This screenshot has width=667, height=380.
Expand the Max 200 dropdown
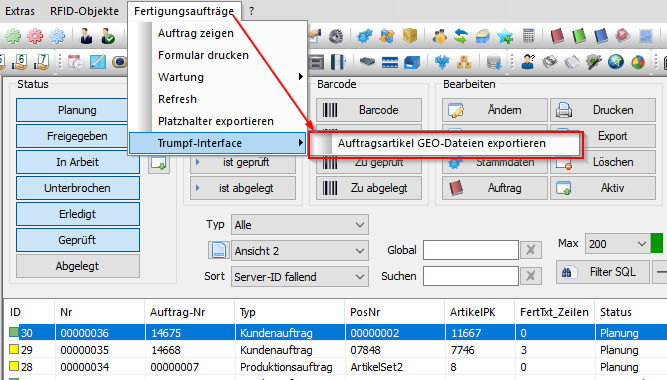(618, 244)
